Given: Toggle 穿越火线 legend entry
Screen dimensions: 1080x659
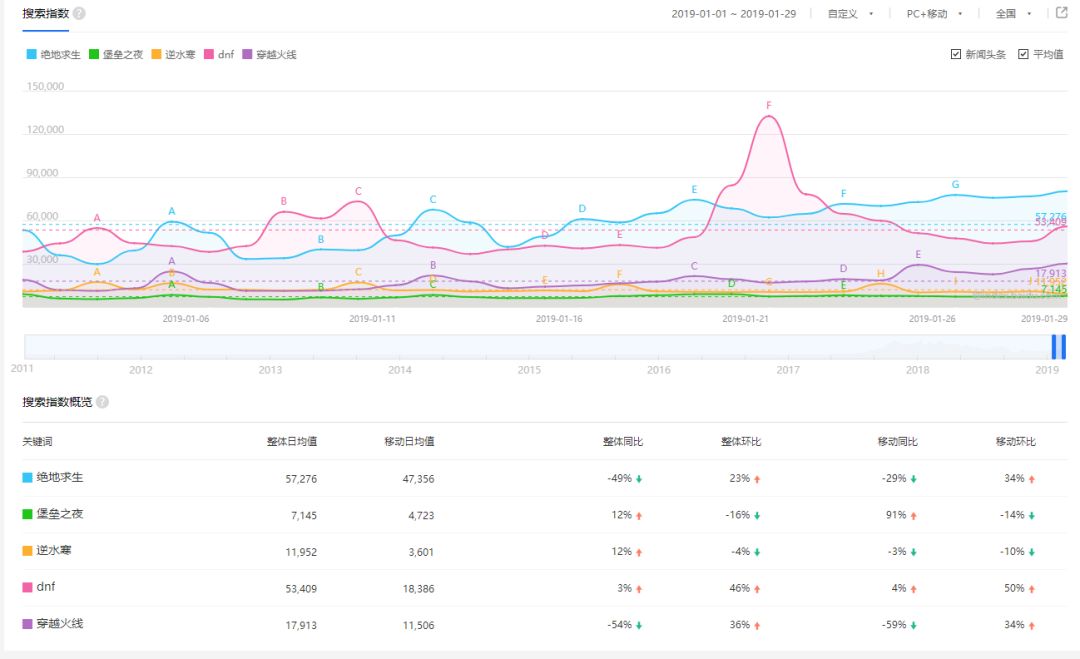Looking at the screenshot, I should click(269, 54).
